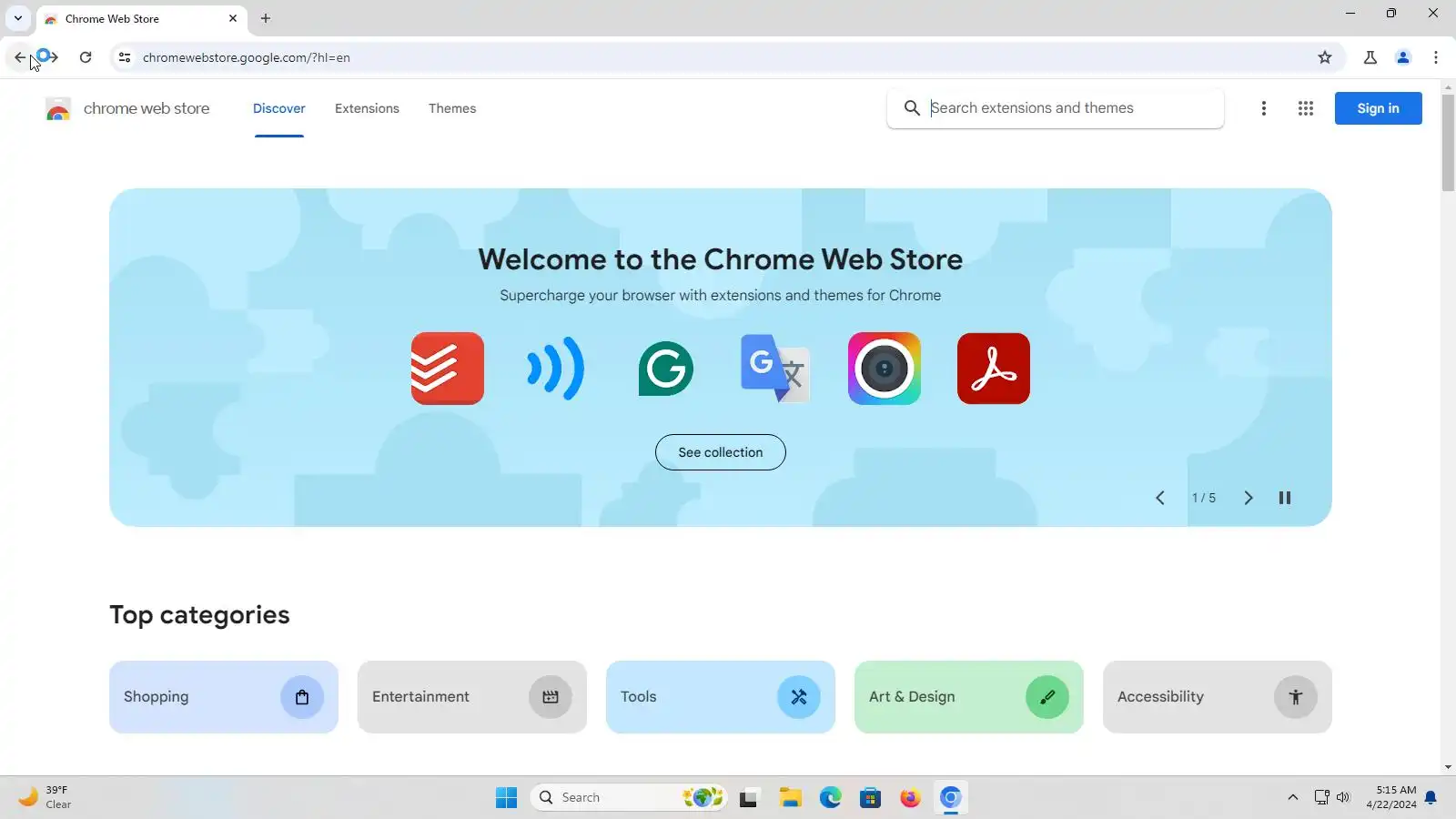The height and width of the screenshot is (819, 1456).
Task: Show the previous carousel slide
Action: click(x=1160, y=498)
